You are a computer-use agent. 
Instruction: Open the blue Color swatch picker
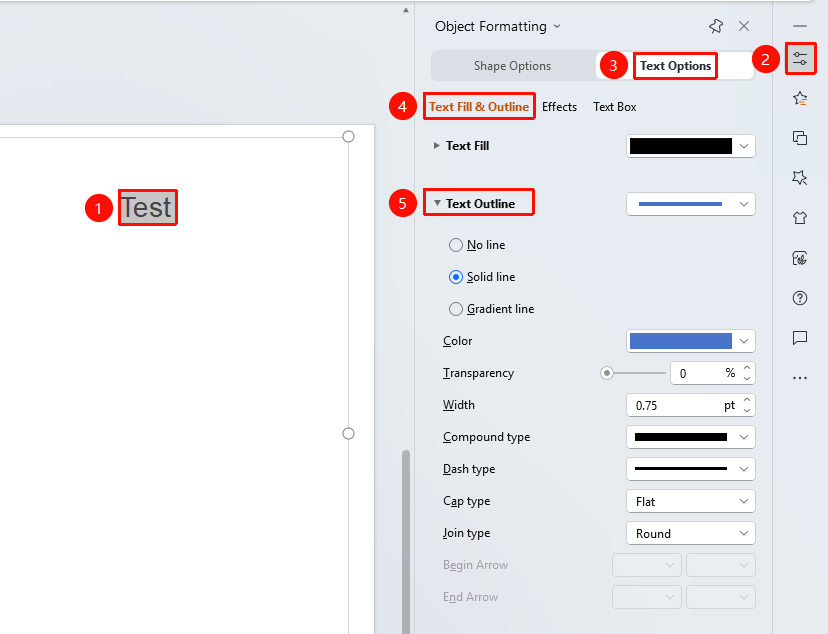point(691,341)
